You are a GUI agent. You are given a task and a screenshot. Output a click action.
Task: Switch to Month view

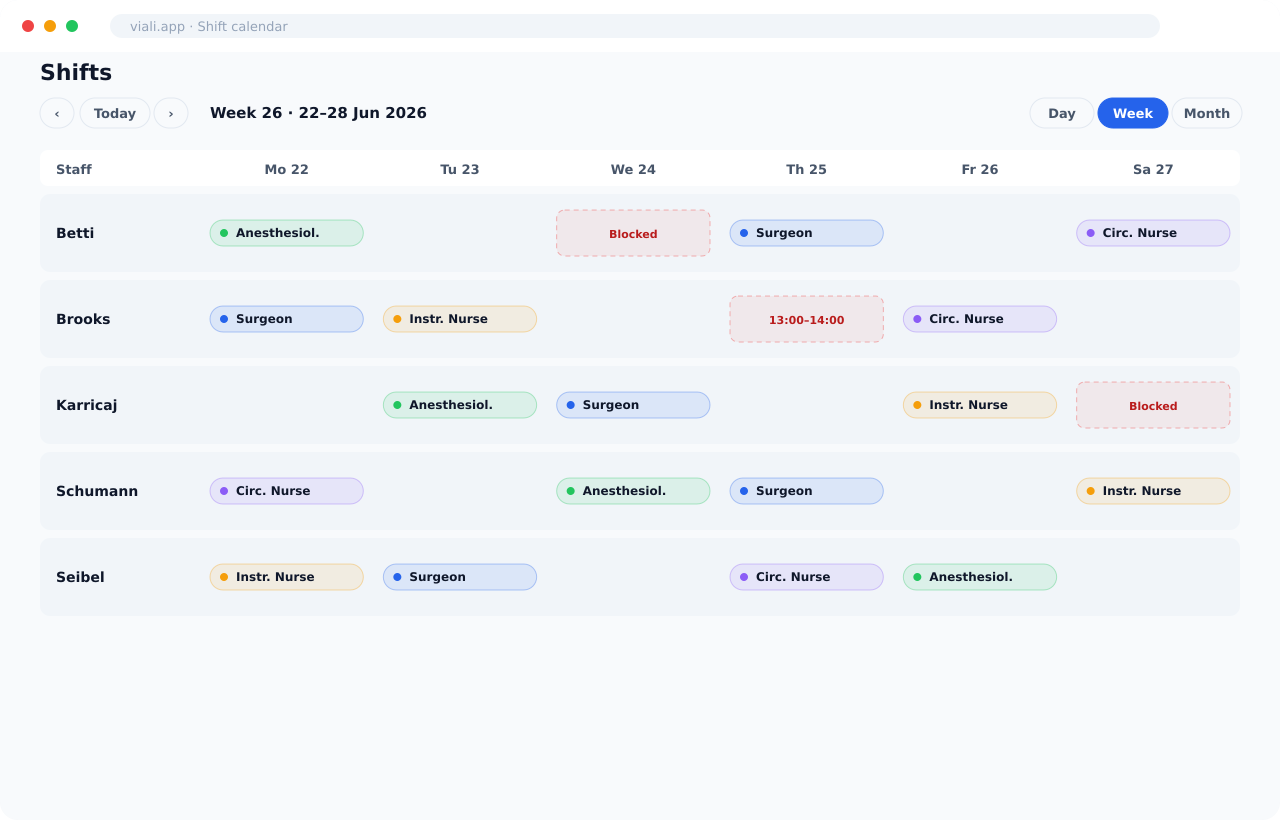coord(1207,113)
